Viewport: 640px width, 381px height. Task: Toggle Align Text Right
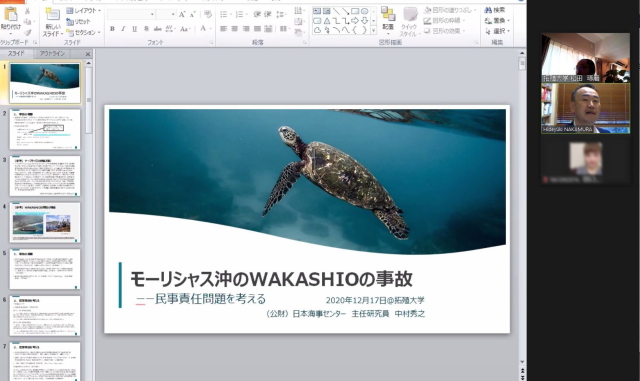pyautogui.click(x=246, y=29)
